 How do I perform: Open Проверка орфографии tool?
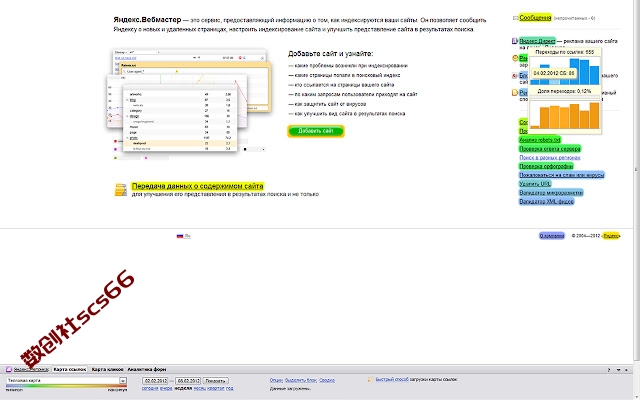tap(546, 166)
